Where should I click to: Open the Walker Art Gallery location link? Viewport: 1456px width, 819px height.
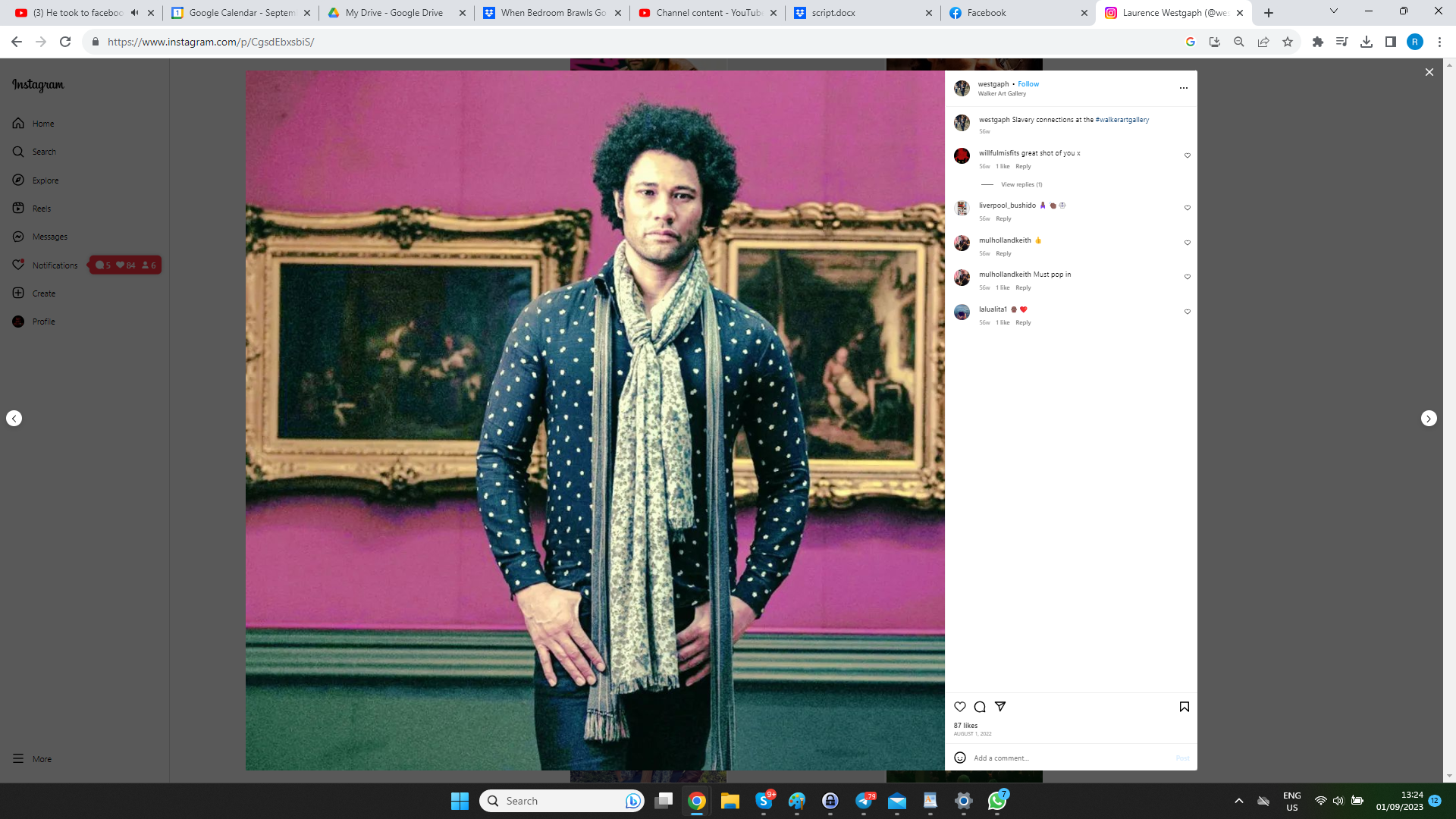click(x=1002, y=94)
